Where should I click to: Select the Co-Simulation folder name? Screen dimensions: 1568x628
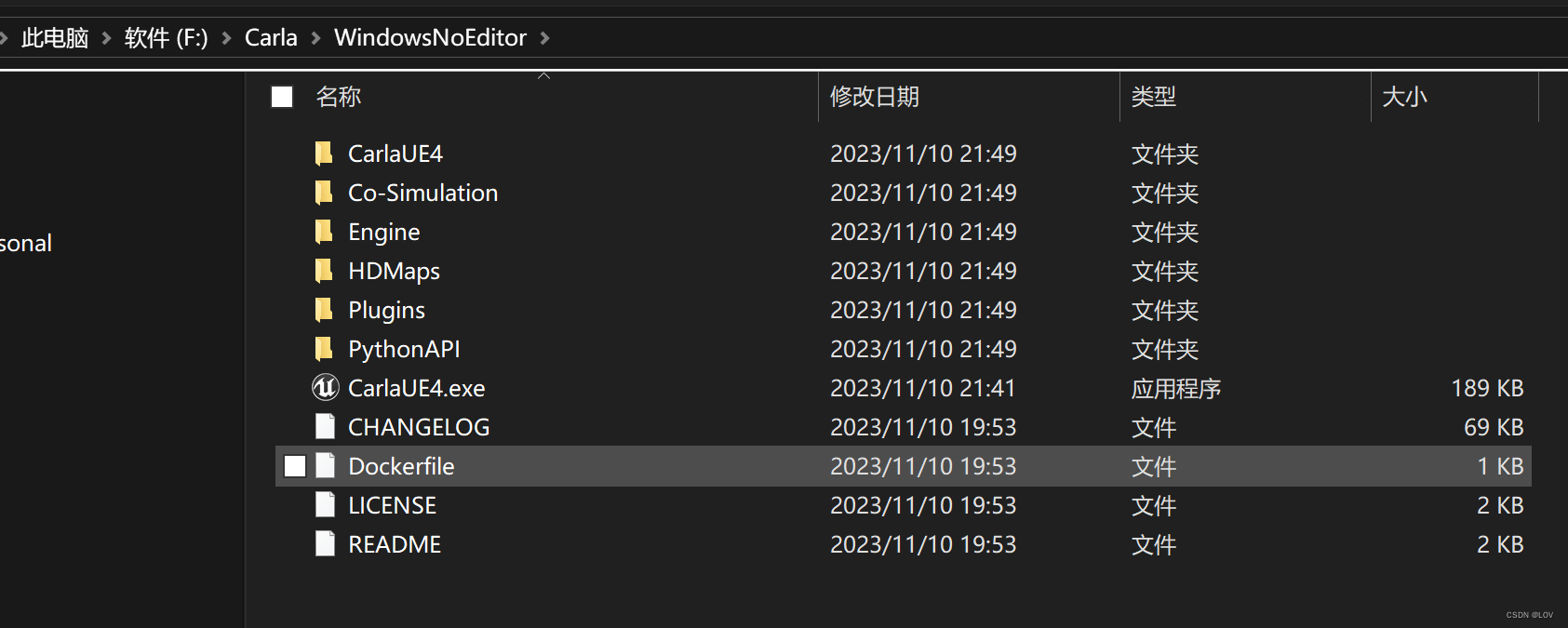(x=423, y=193)
